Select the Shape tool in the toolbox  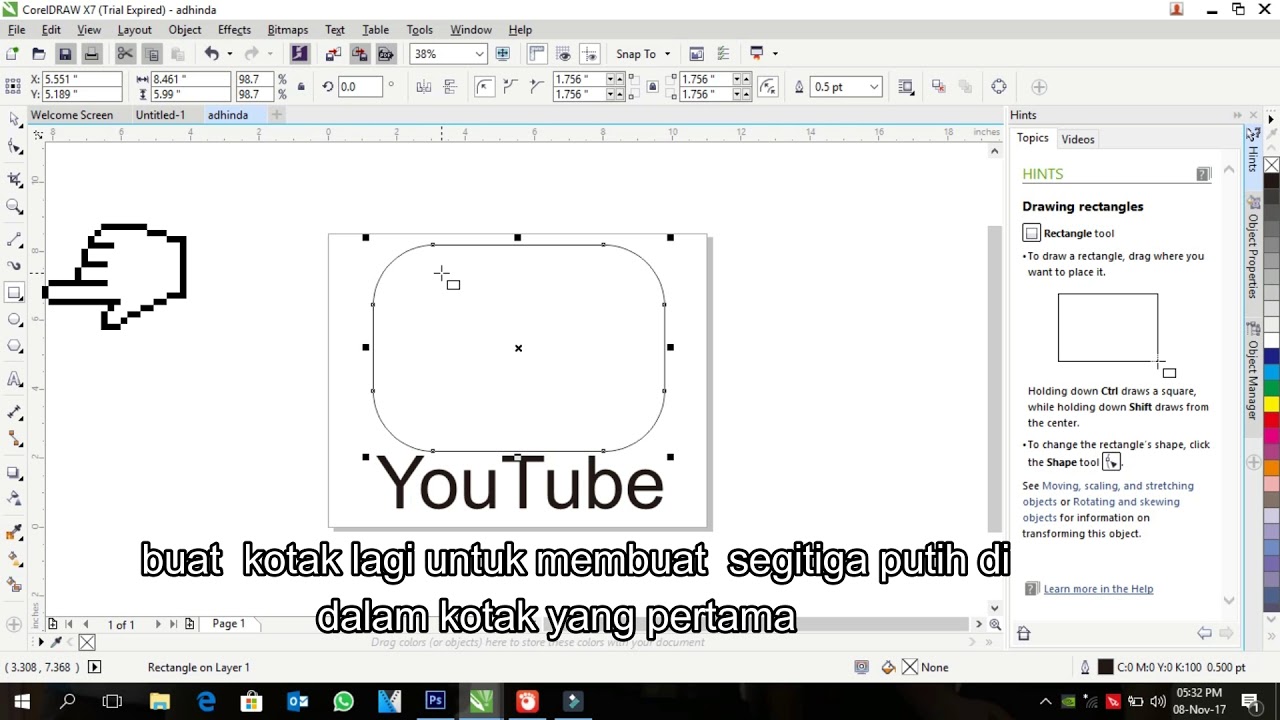click(x=14, y=148)
